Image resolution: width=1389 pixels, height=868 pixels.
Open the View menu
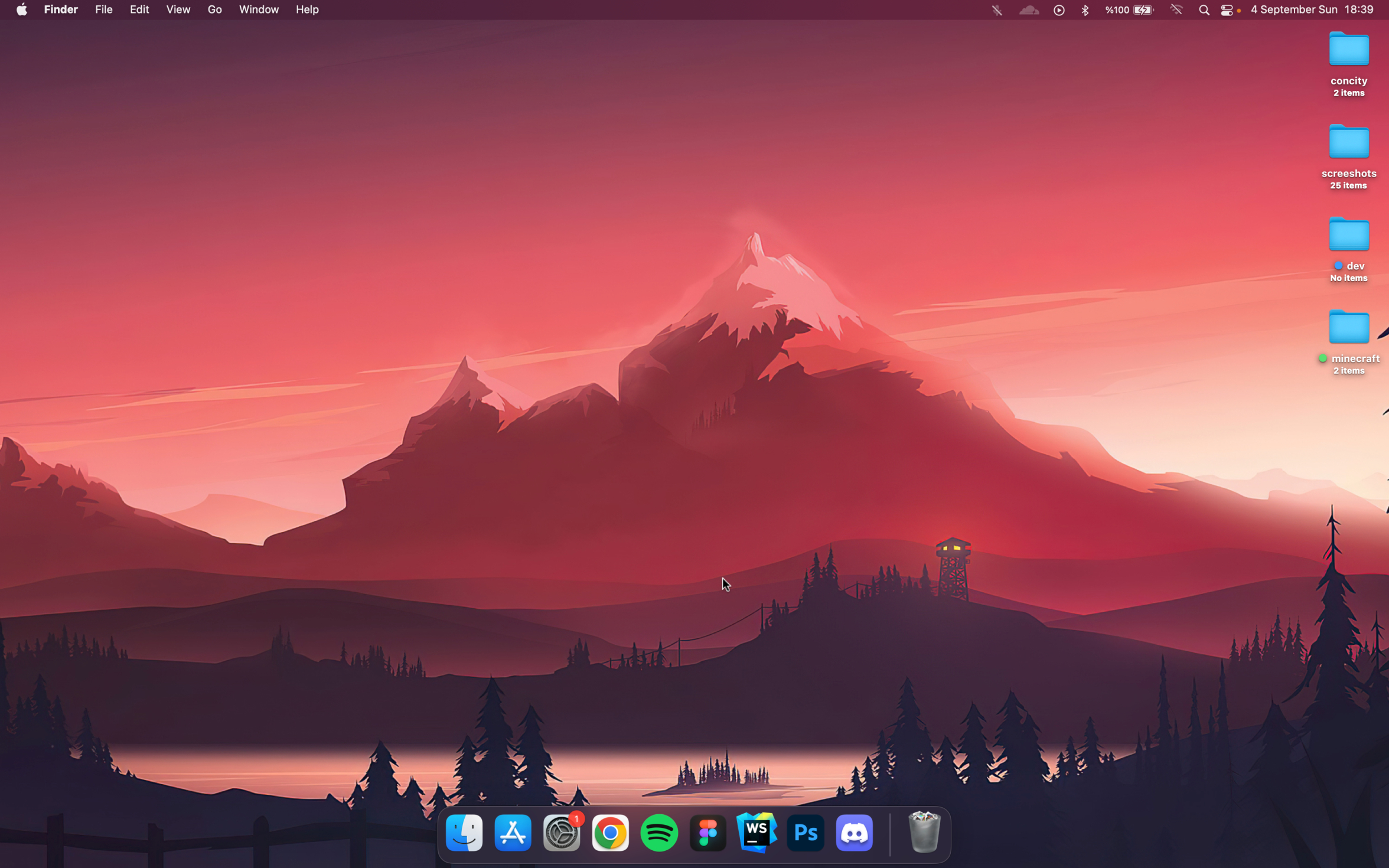pos(178,9)
